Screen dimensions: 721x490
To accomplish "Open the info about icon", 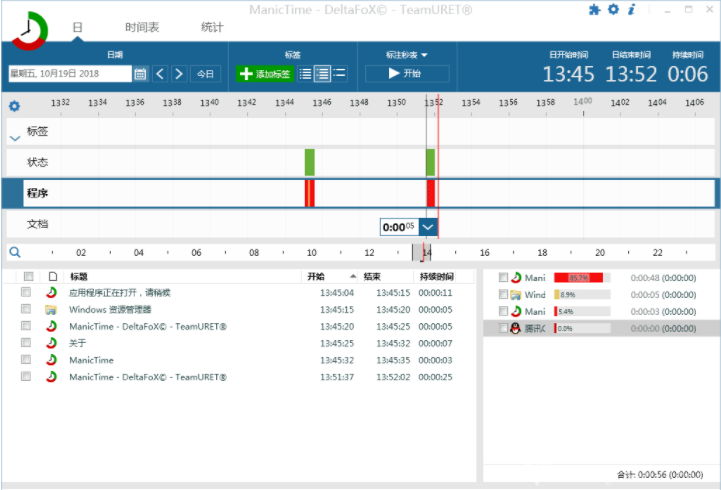I will pos(631,10).
